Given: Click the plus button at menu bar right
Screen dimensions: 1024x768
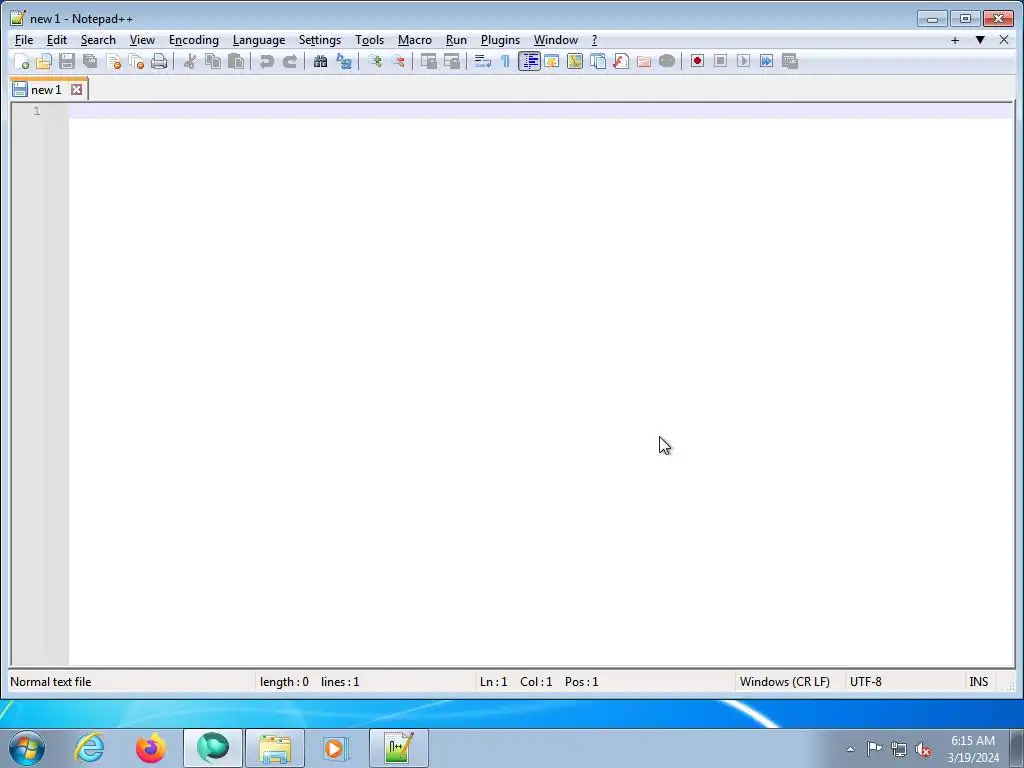Looking at the screenshot, I should coord(955,40).
